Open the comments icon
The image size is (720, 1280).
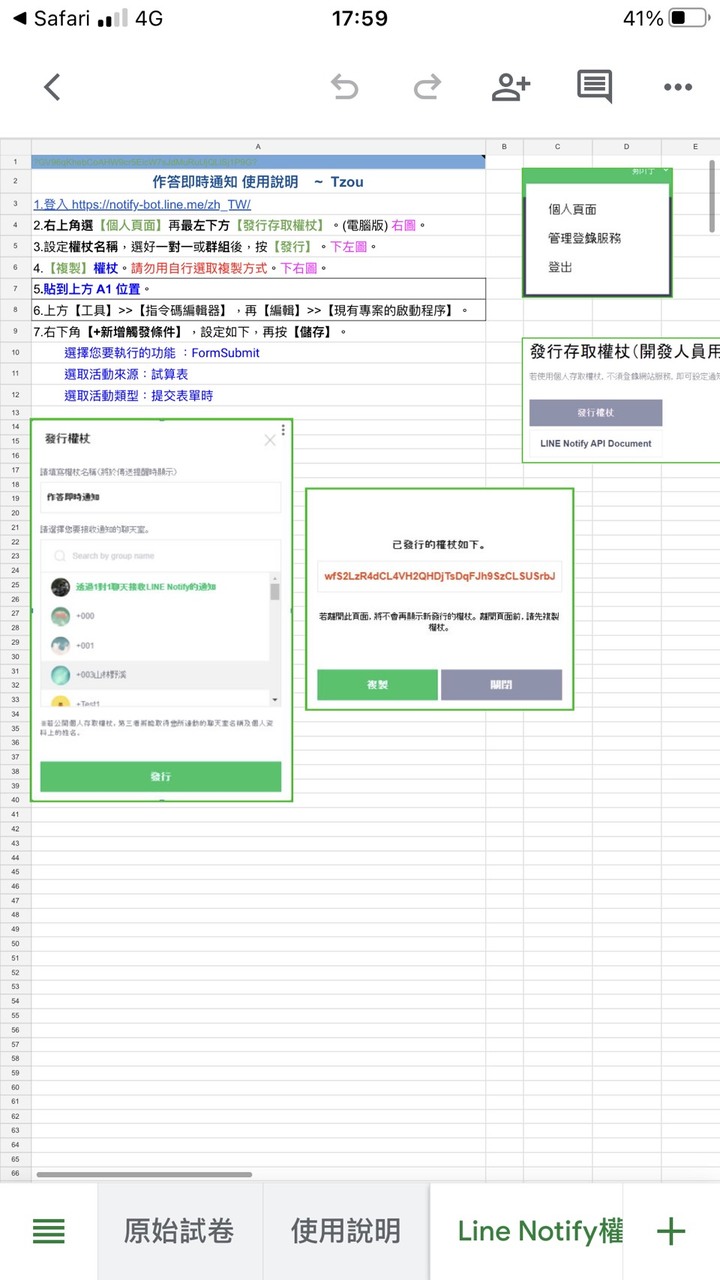tap(594, 87)
